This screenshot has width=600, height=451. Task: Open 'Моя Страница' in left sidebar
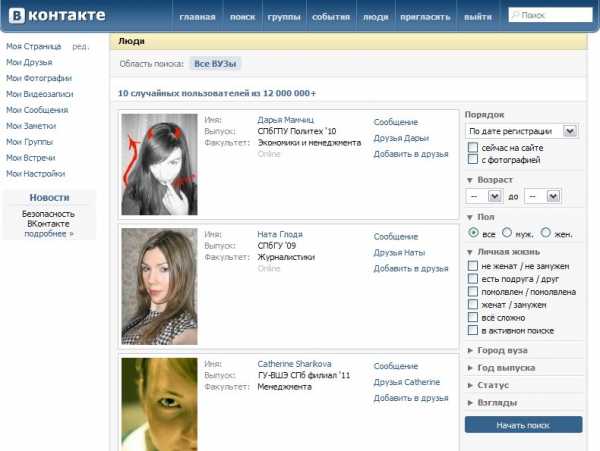point(34,46)
